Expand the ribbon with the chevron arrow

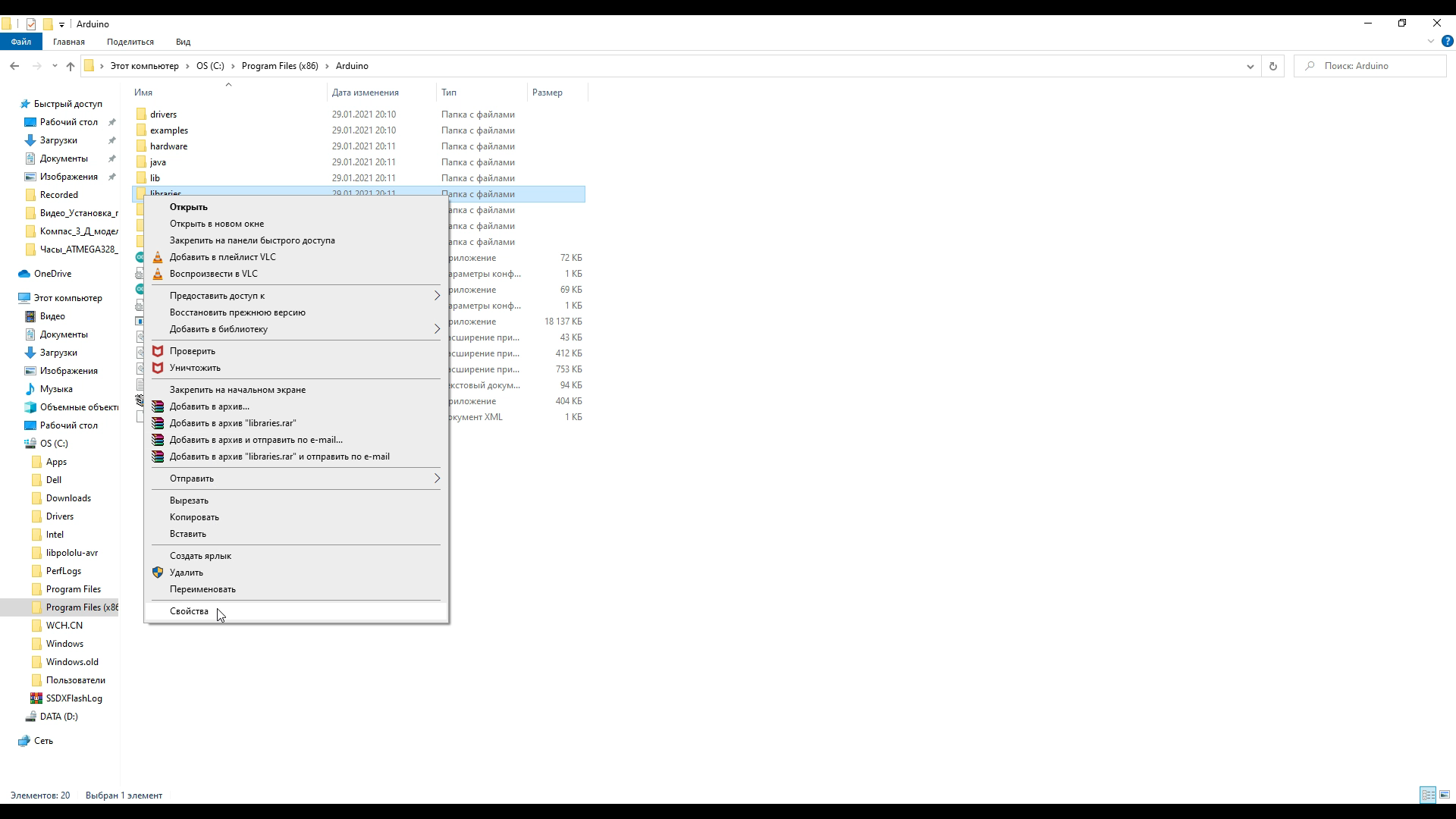coord(1431,42)
